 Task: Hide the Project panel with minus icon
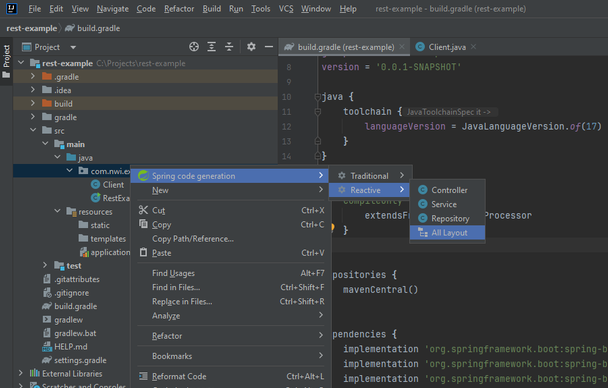pos(269,47)
